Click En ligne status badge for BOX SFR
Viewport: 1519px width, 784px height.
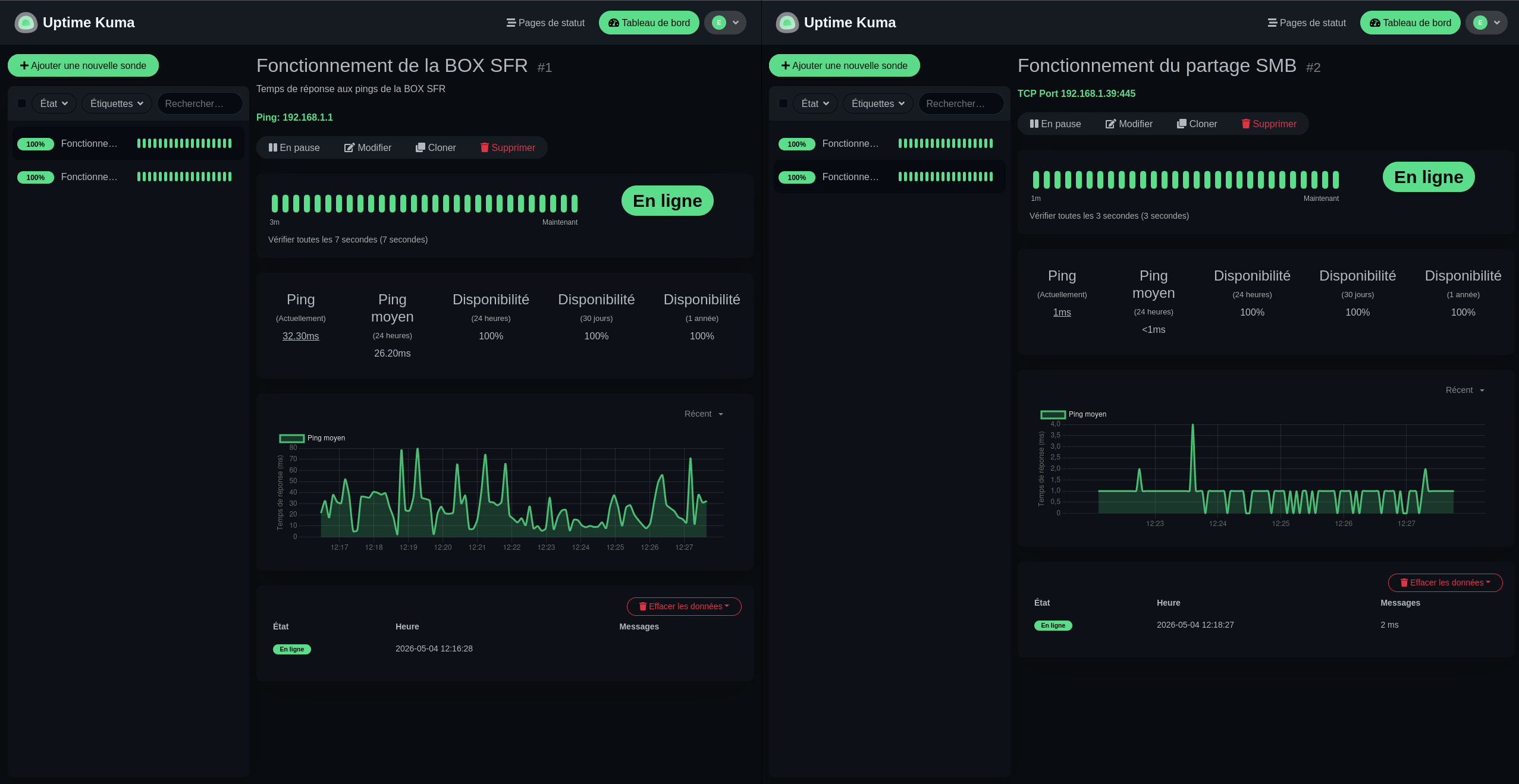tap(667, 201)
